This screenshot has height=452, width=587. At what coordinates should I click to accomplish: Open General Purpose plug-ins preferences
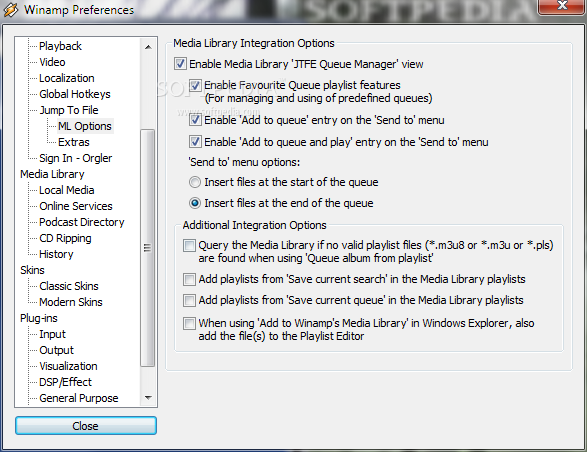click(x=79, y=398)
